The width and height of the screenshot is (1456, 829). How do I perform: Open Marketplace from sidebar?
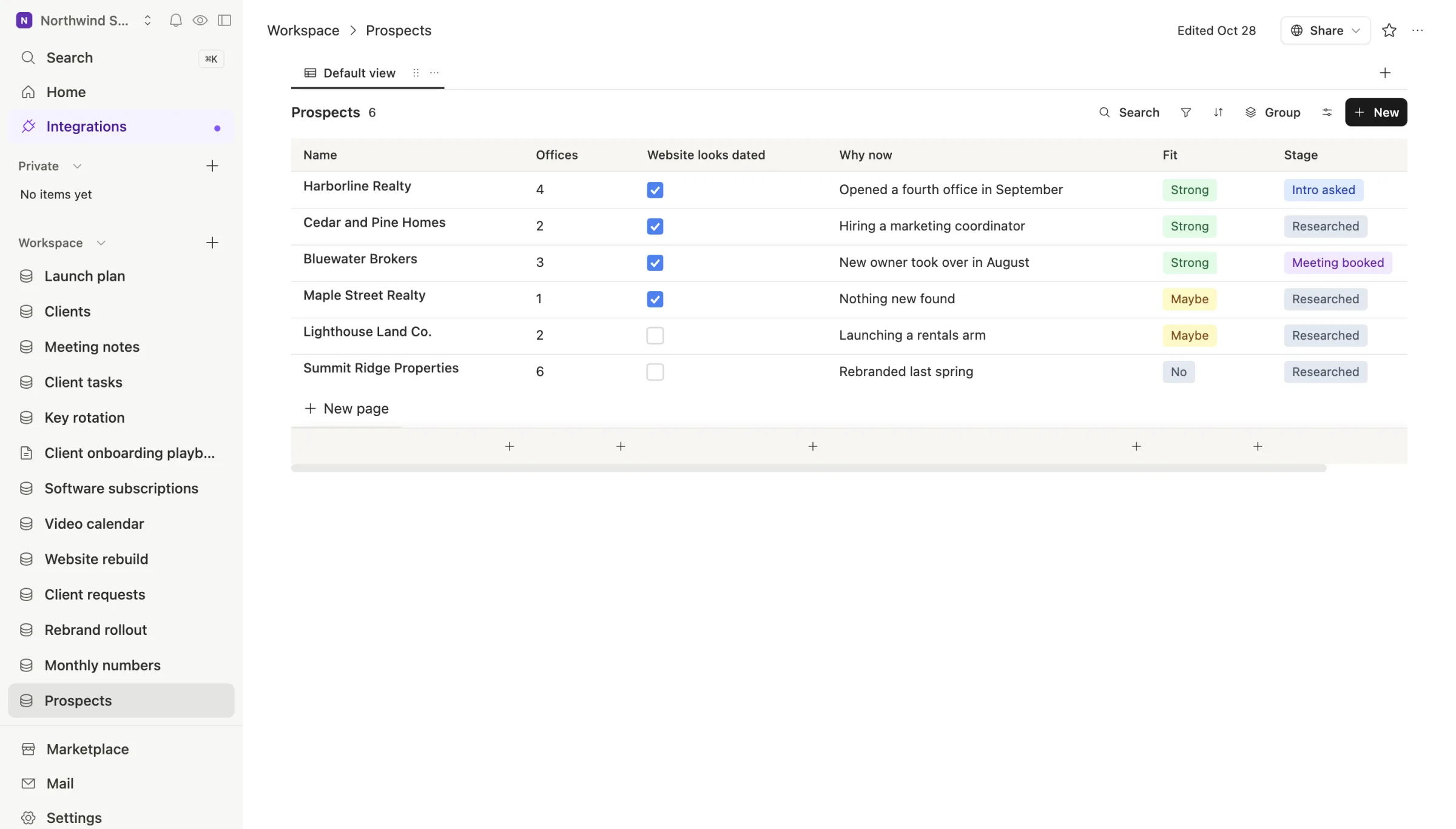[121, 750]
